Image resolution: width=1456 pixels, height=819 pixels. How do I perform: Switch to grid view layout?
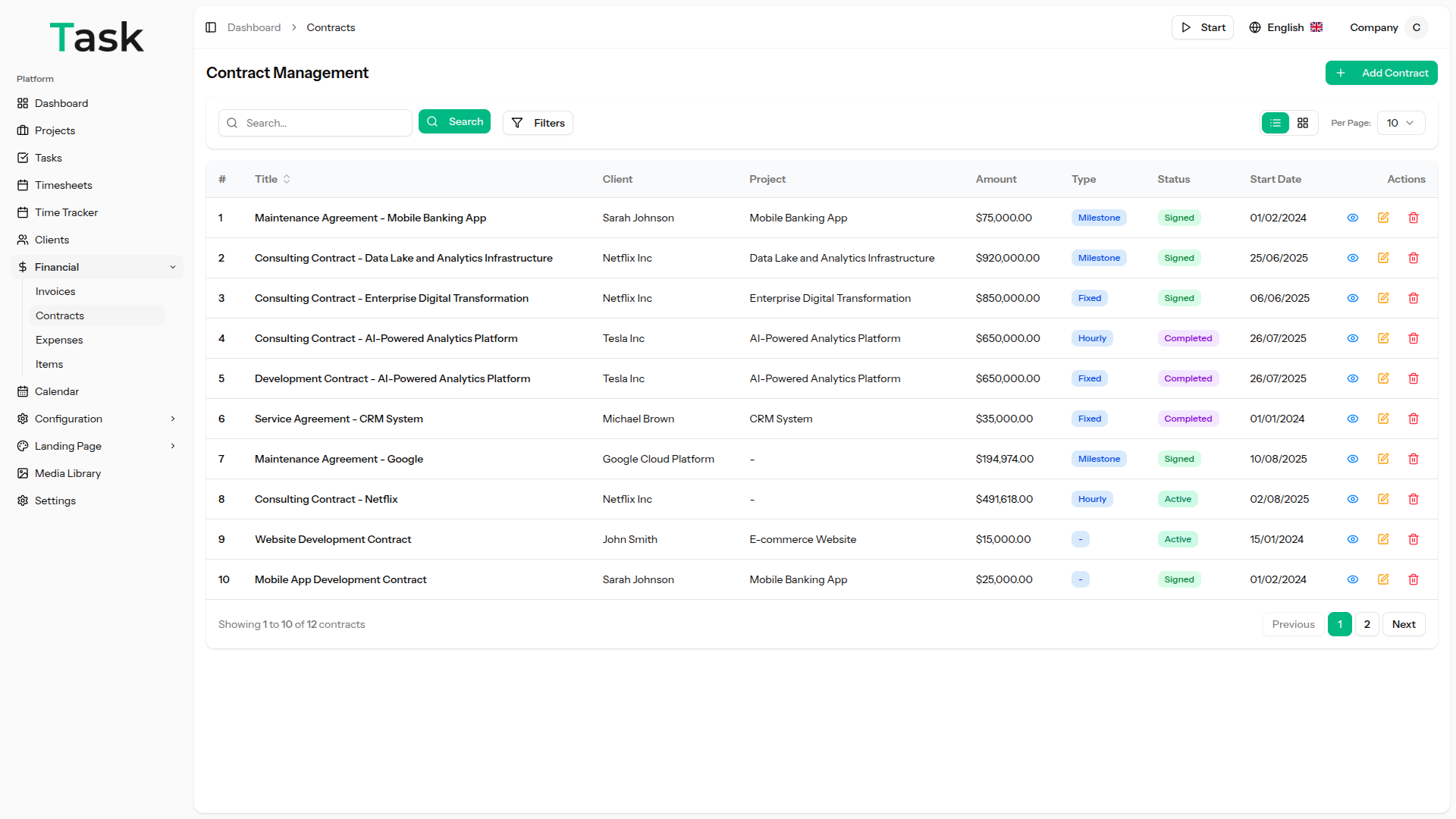(x=1302, y=123)
